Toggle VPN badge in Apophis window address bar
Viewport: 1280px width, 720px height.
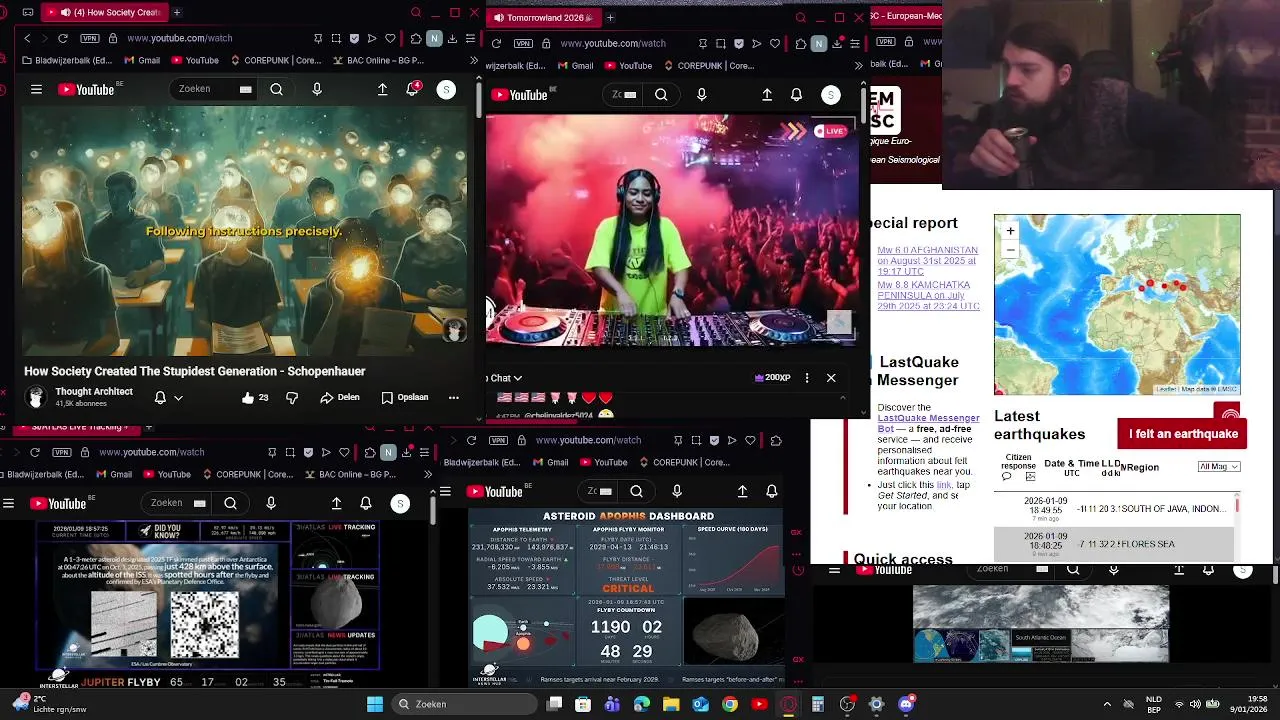(x=498, y=440)
